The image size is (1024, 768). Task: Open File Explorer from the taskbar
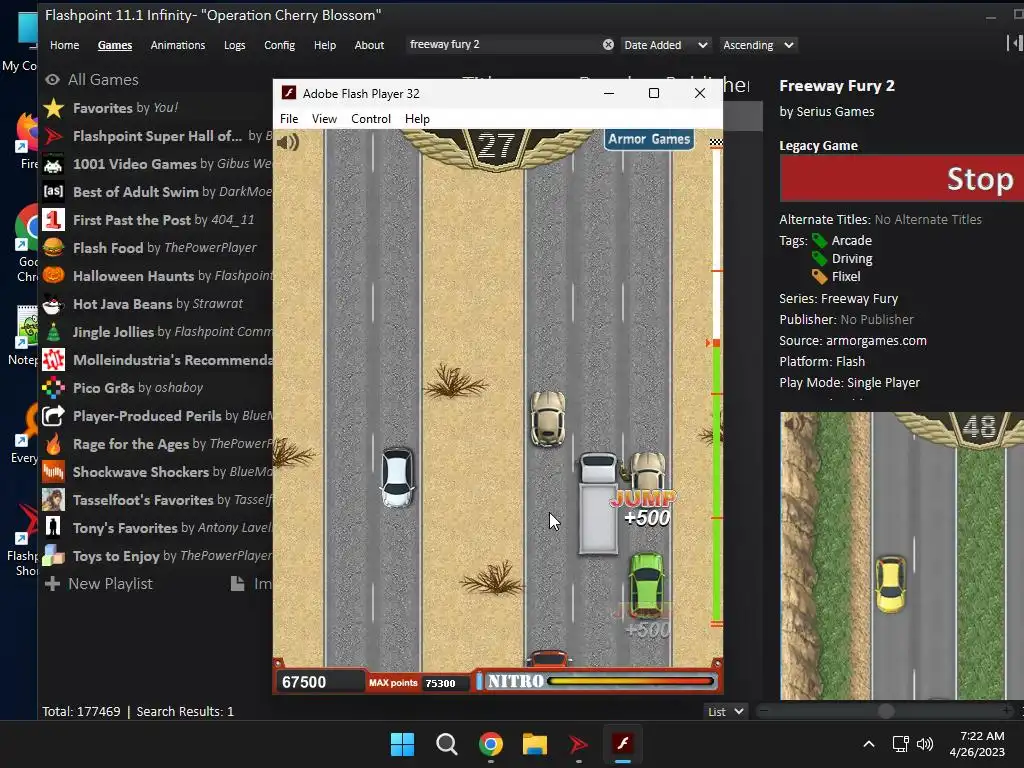[534, 744]
